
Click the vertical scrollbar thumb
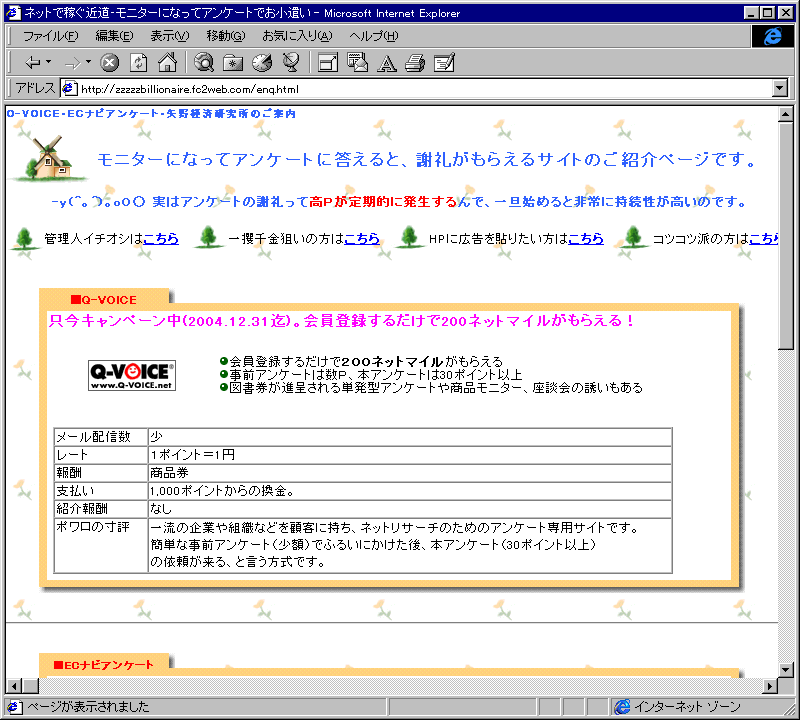pos(786,236)
